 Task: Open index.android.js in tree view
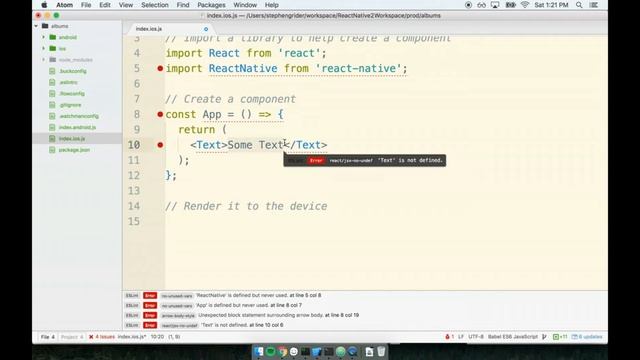[x=77, y=127]
